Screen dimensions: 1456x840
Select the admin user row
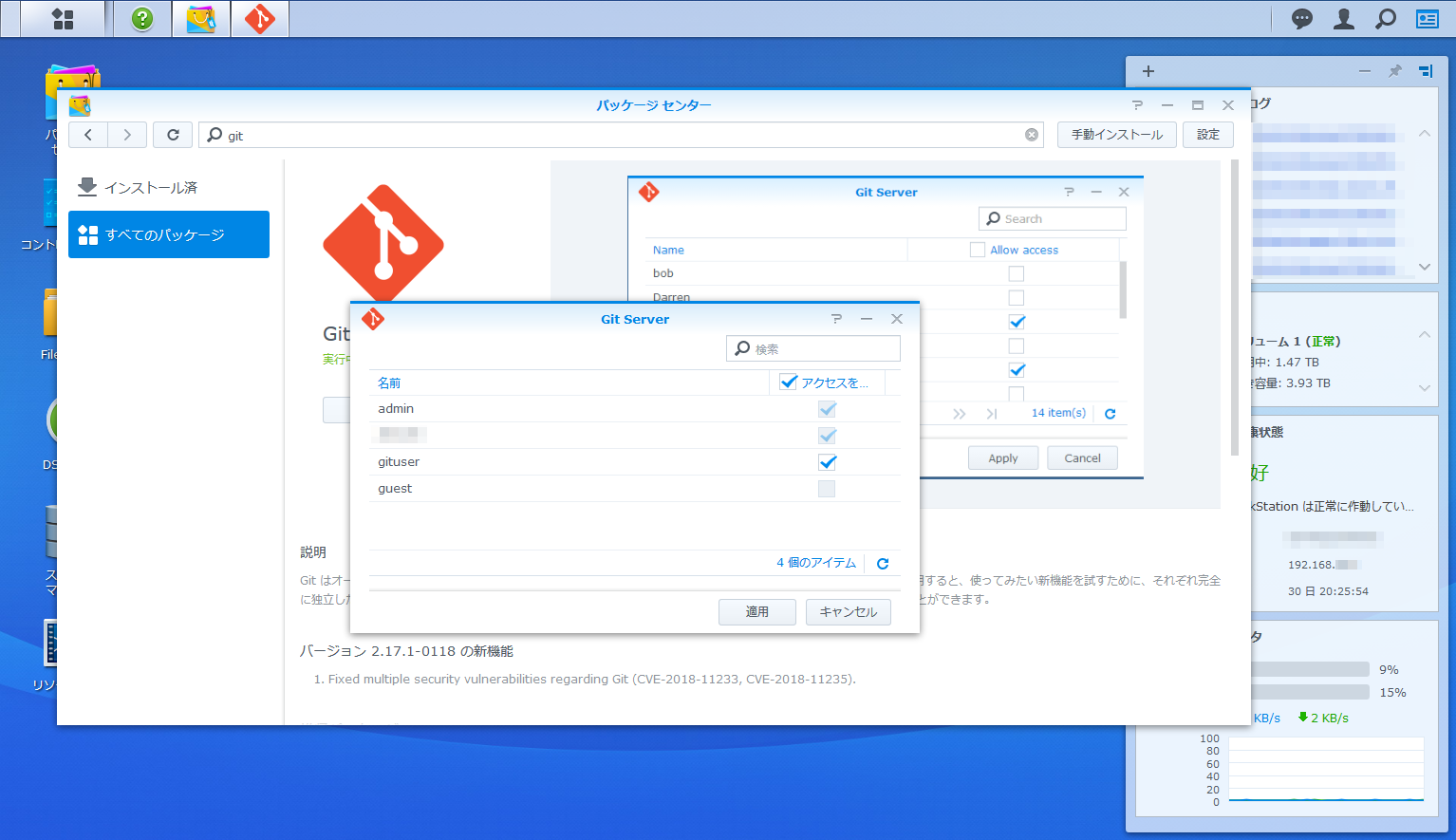click(635, 409)
